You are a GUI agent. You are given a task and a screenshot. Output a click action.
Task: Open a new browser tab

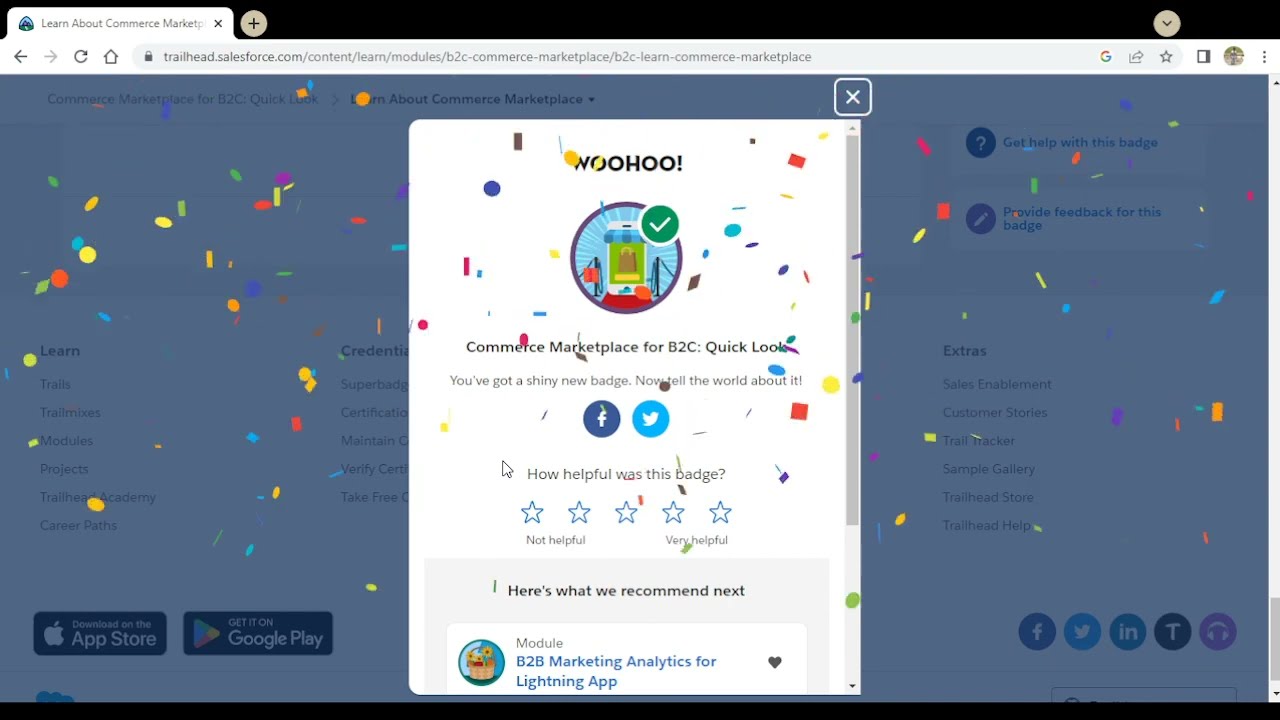[x=254, y=23]
